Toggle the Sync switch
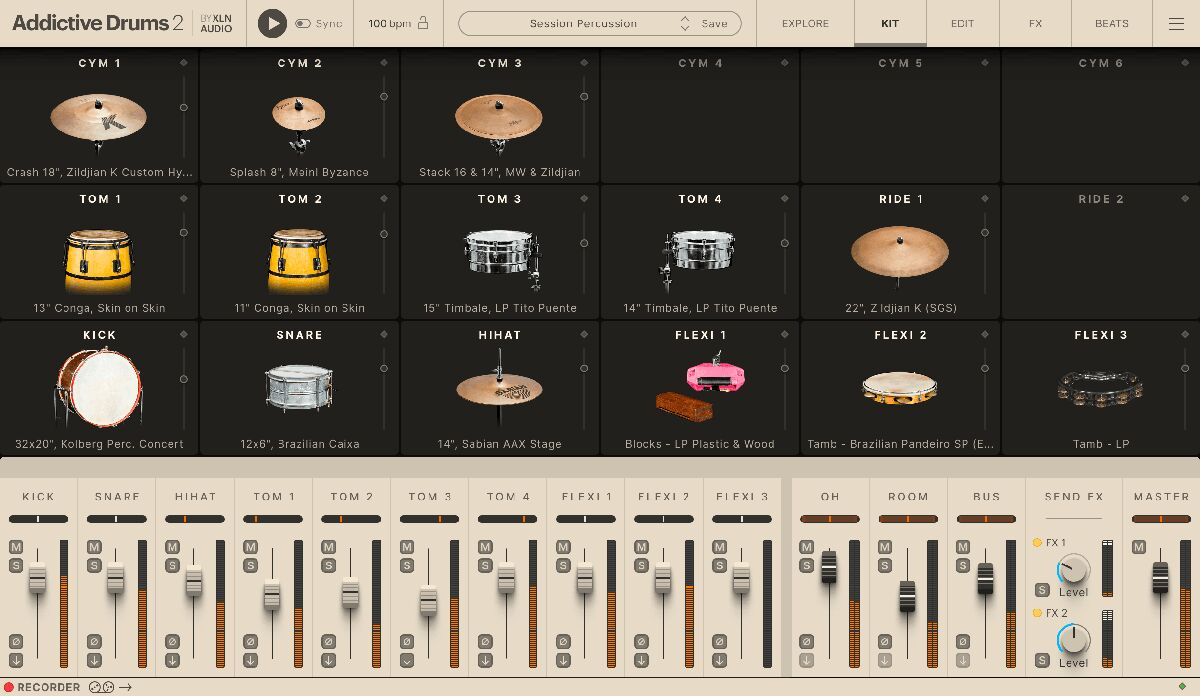 (x=303, y=23)
